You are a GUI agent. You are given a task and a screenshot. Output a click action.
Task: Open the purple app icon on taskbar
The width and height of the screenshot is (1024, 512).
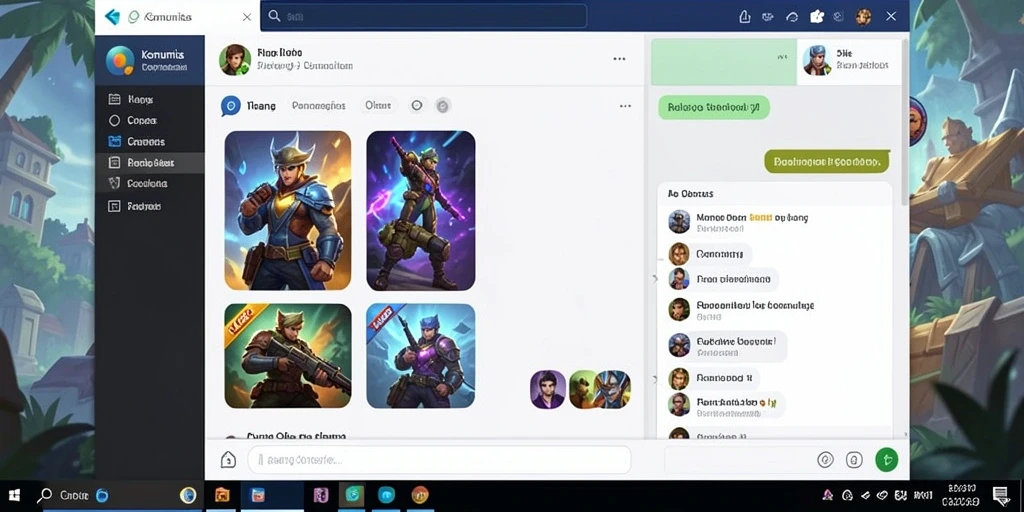[x=321, y=496]
